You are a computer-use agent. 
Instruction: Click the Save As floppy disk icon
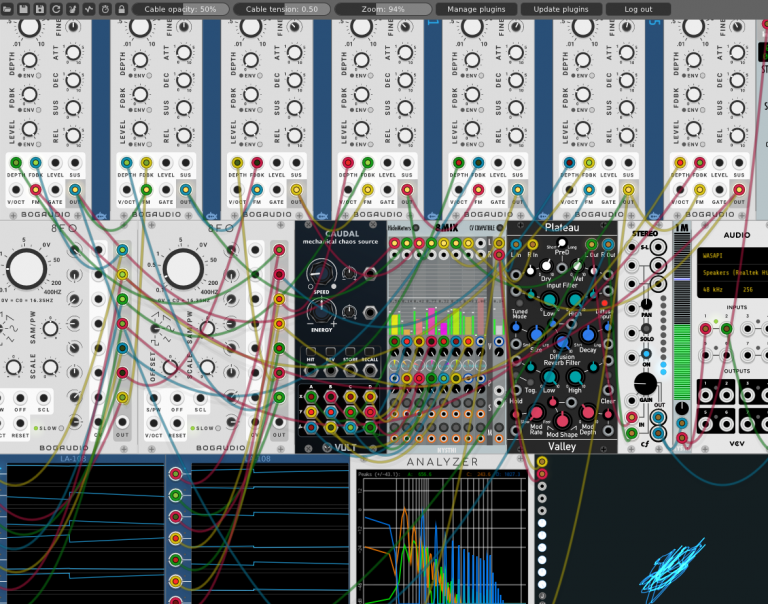click(x=40, y=9)
